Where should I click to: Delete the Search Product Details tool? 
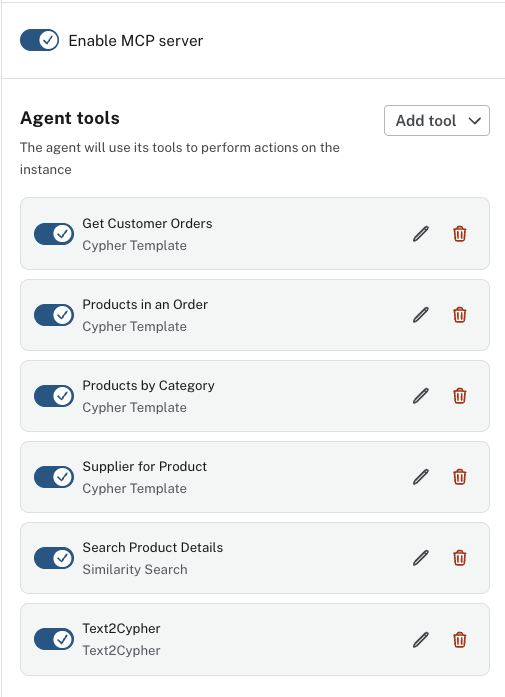point(460,558)
